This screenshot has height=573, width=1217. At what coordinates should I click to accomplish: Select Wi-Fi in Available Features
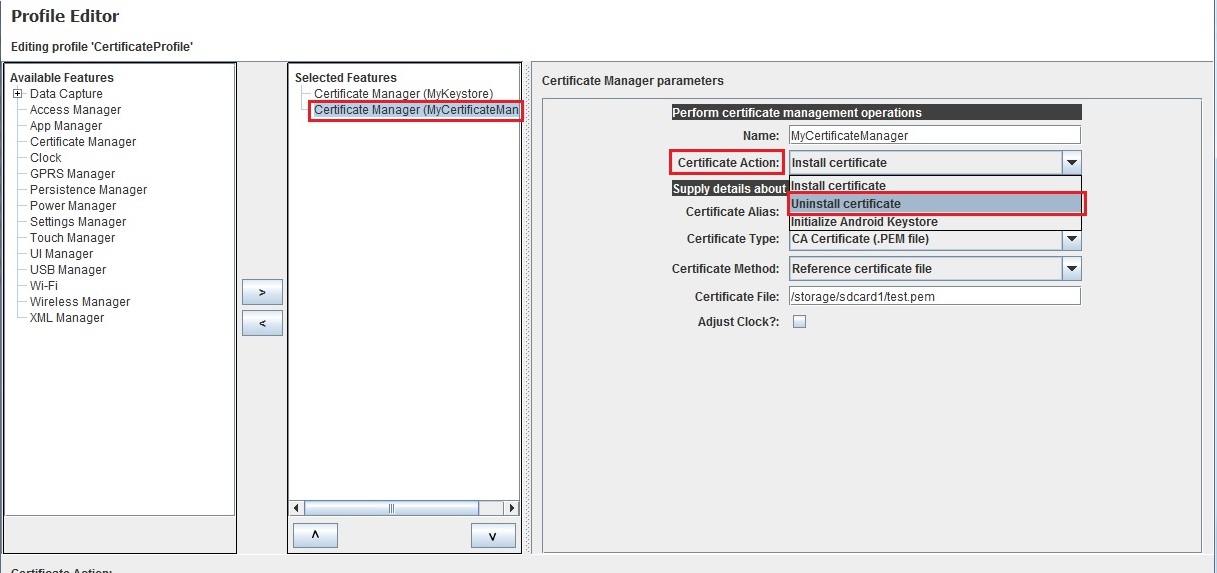click(44, 286)
